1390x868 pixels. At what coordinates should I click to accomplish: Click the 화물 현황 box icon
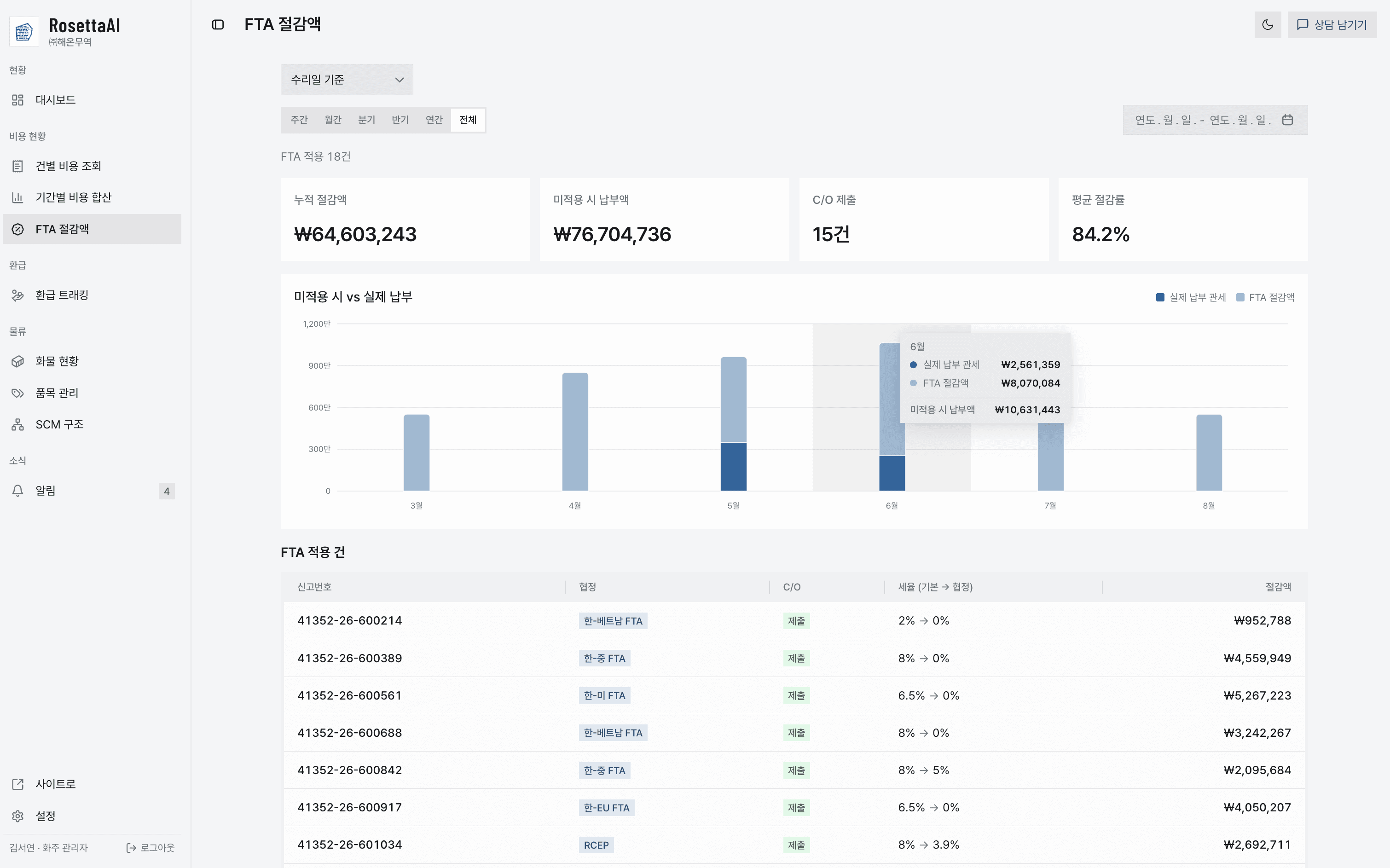tap(18, 361)
